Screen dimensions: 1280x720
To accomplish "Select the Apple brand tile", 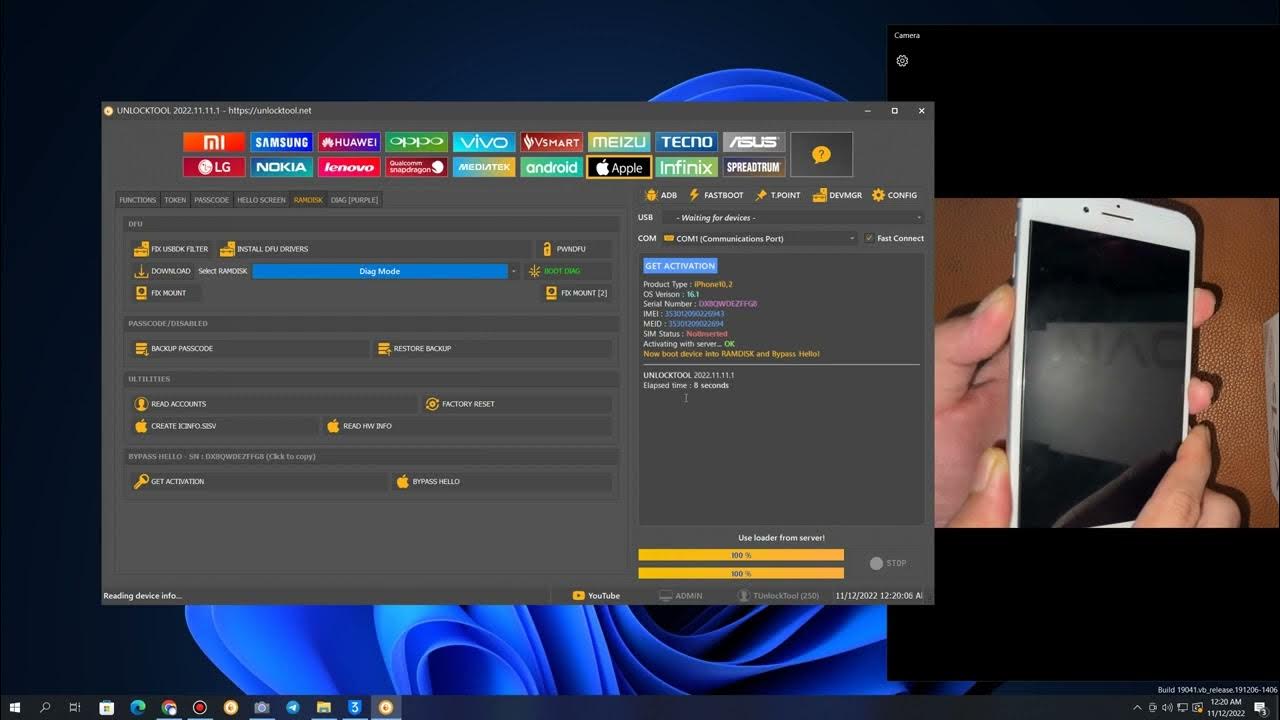I will point(619,167).
